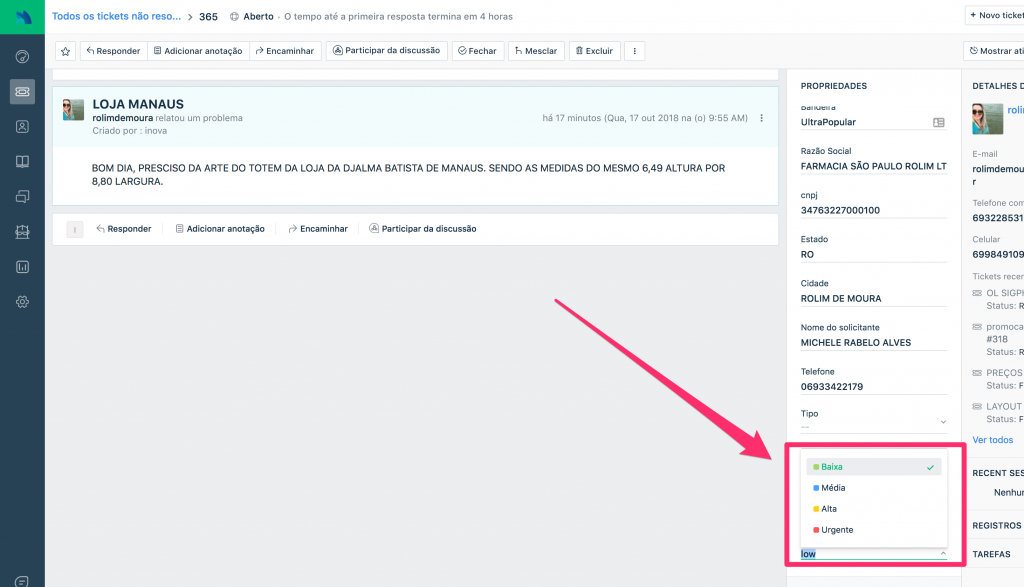Open the Contacts icon in left sidebar
Viewport: 1024px width, 587px height.
(22, 127)
